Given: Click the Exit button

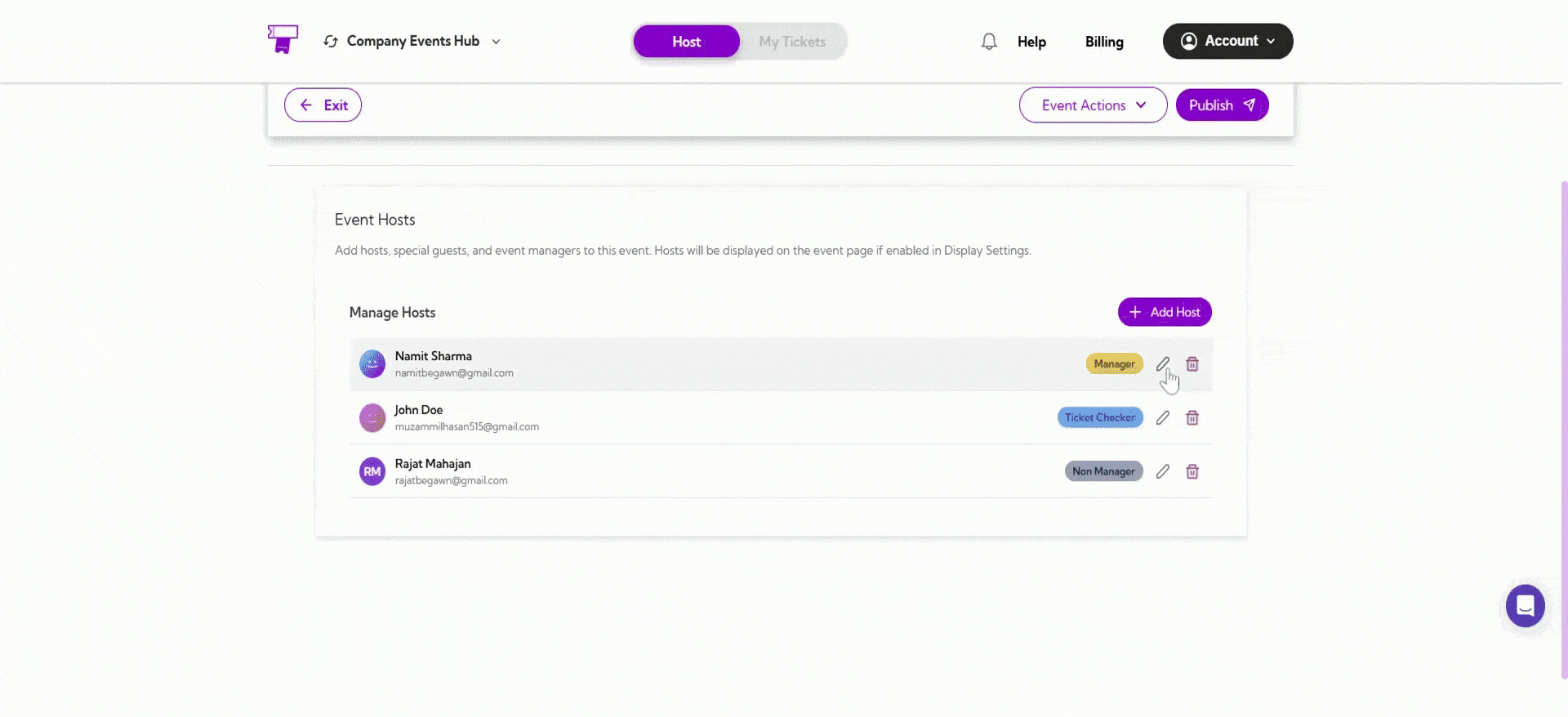Looking at the screenshot, I should (323, 105).
